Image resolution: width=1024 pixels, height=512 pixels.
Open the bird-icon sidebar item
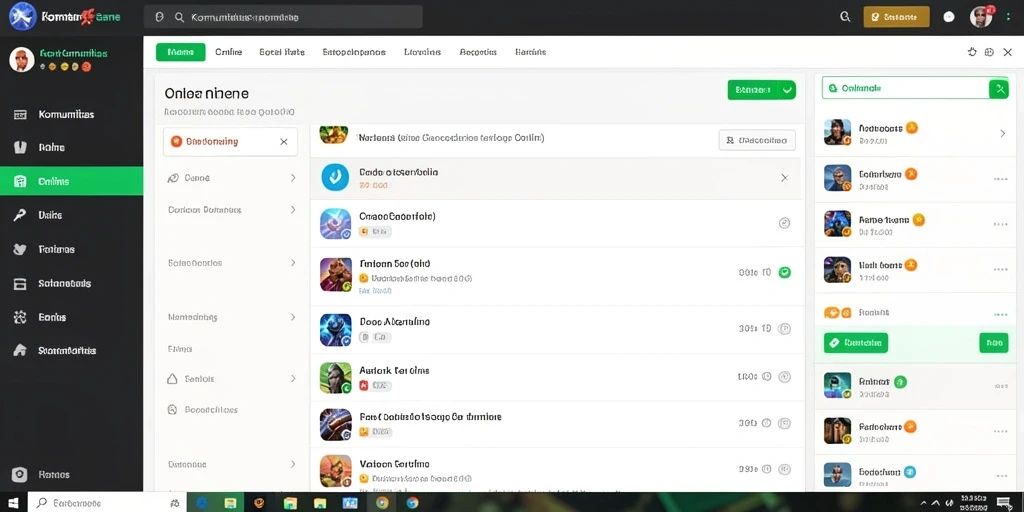pyautogui.click(x=71, y=249)
